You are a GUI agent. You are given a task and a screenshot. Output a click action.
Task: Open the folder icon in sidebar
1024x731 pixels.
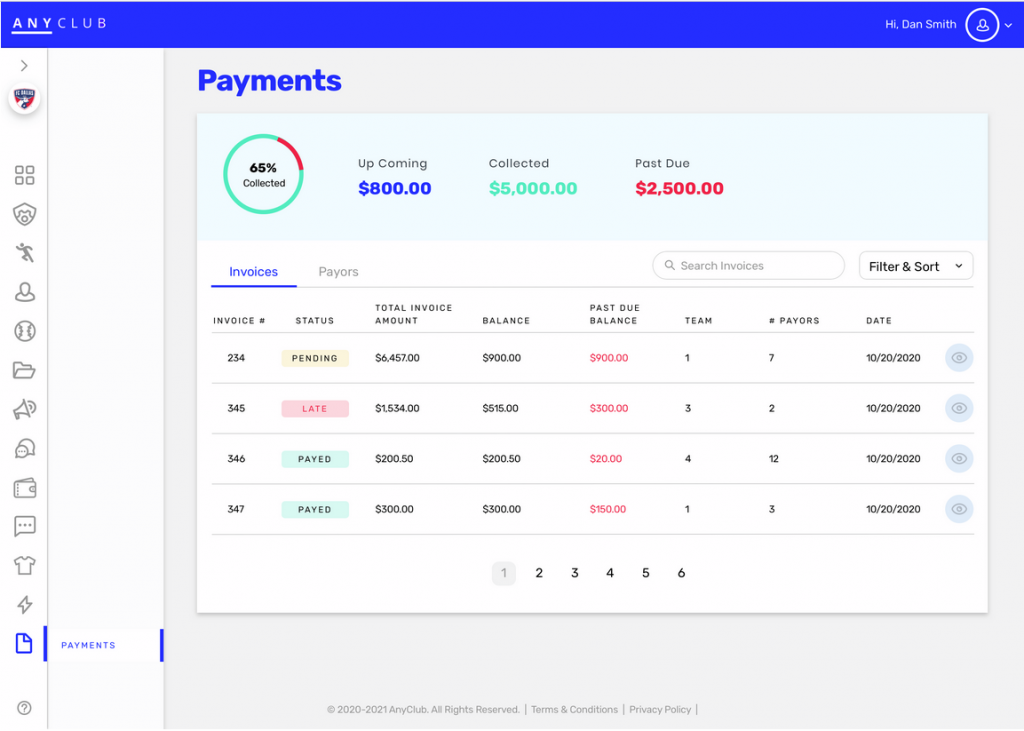(24, 370)
